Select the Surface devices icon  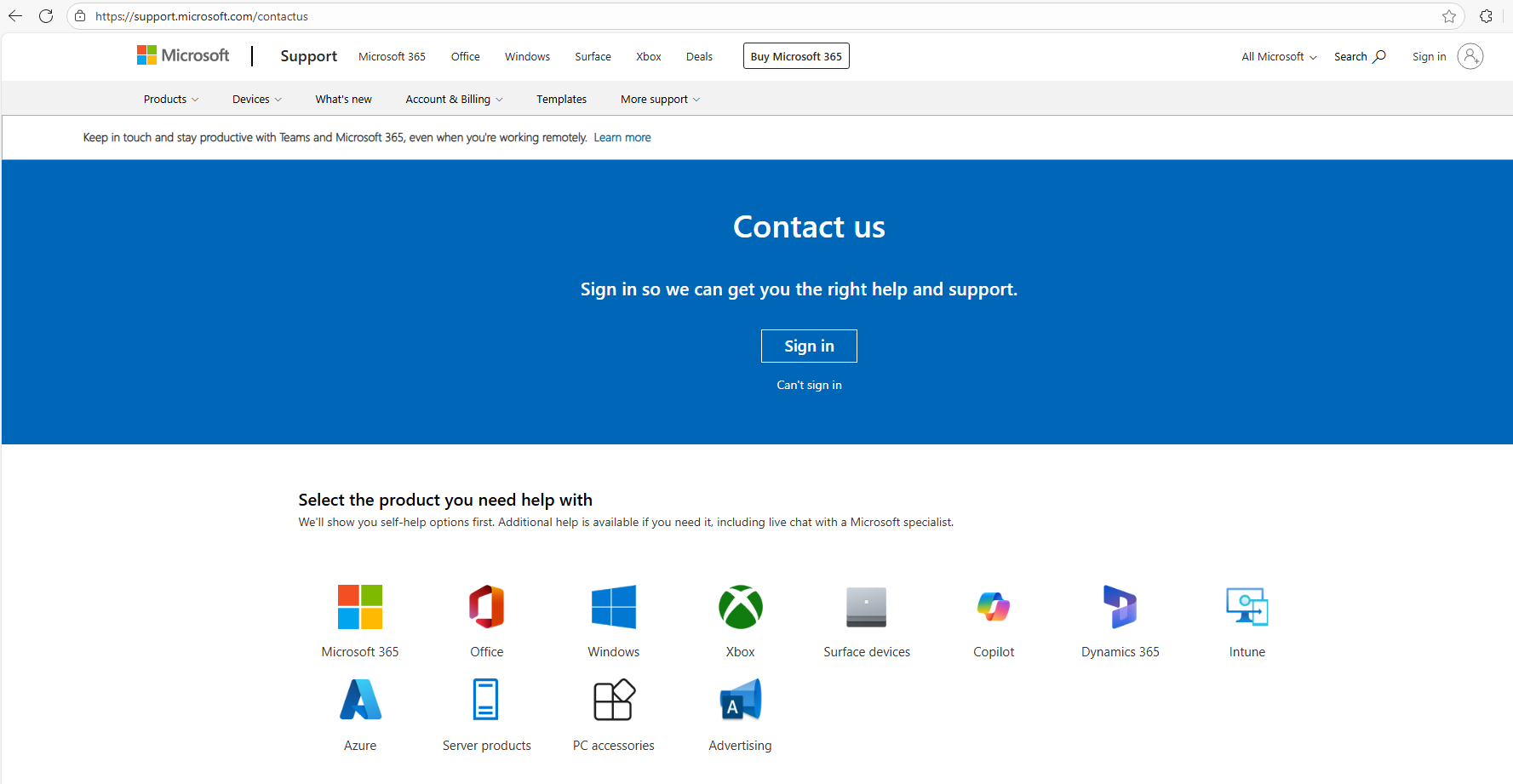coord(867,607)
